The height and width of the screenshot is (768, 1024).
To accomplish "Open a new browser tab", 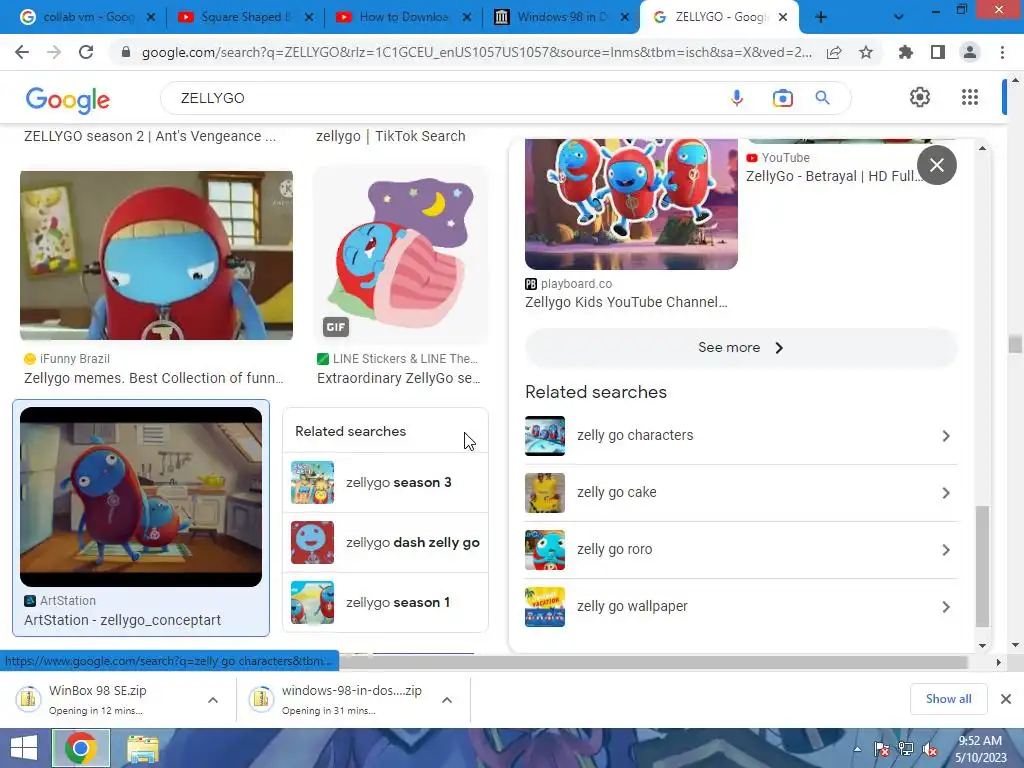I will click(821, 17).
